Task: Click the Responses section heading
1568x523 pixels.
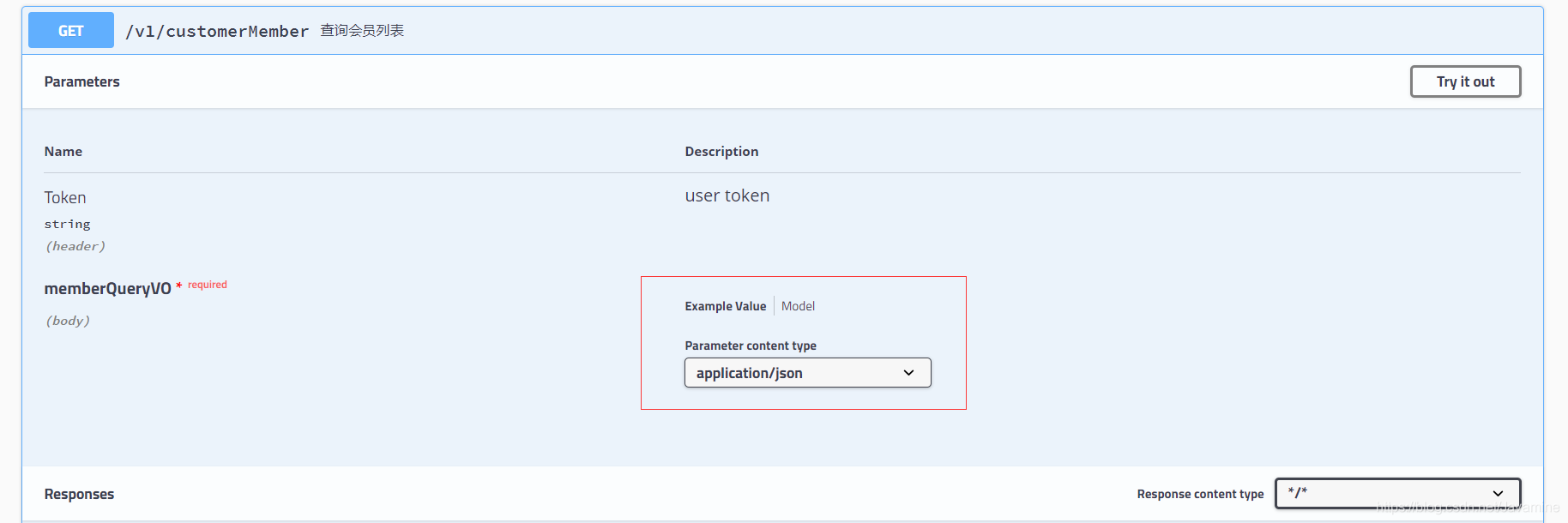Action: (79, 494)
